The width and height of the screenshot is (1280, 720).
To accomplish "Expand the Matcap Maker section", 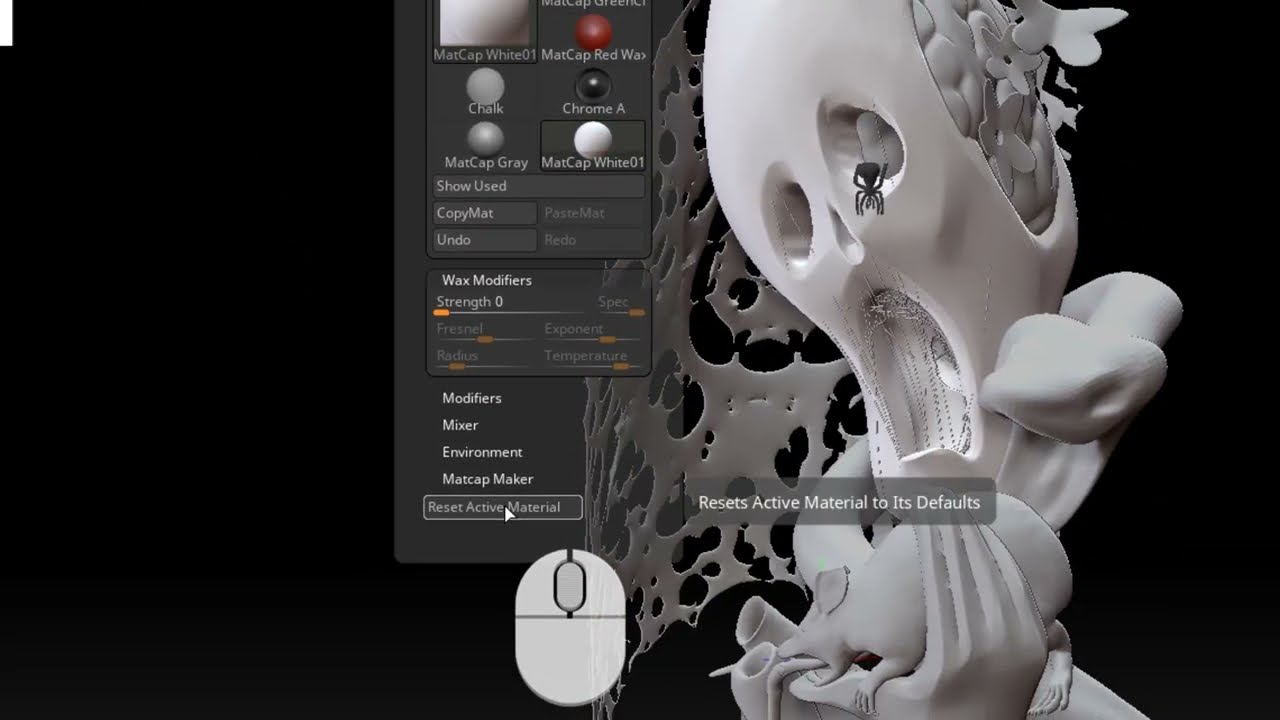I will pyautogui.click(x=488, y=479).
